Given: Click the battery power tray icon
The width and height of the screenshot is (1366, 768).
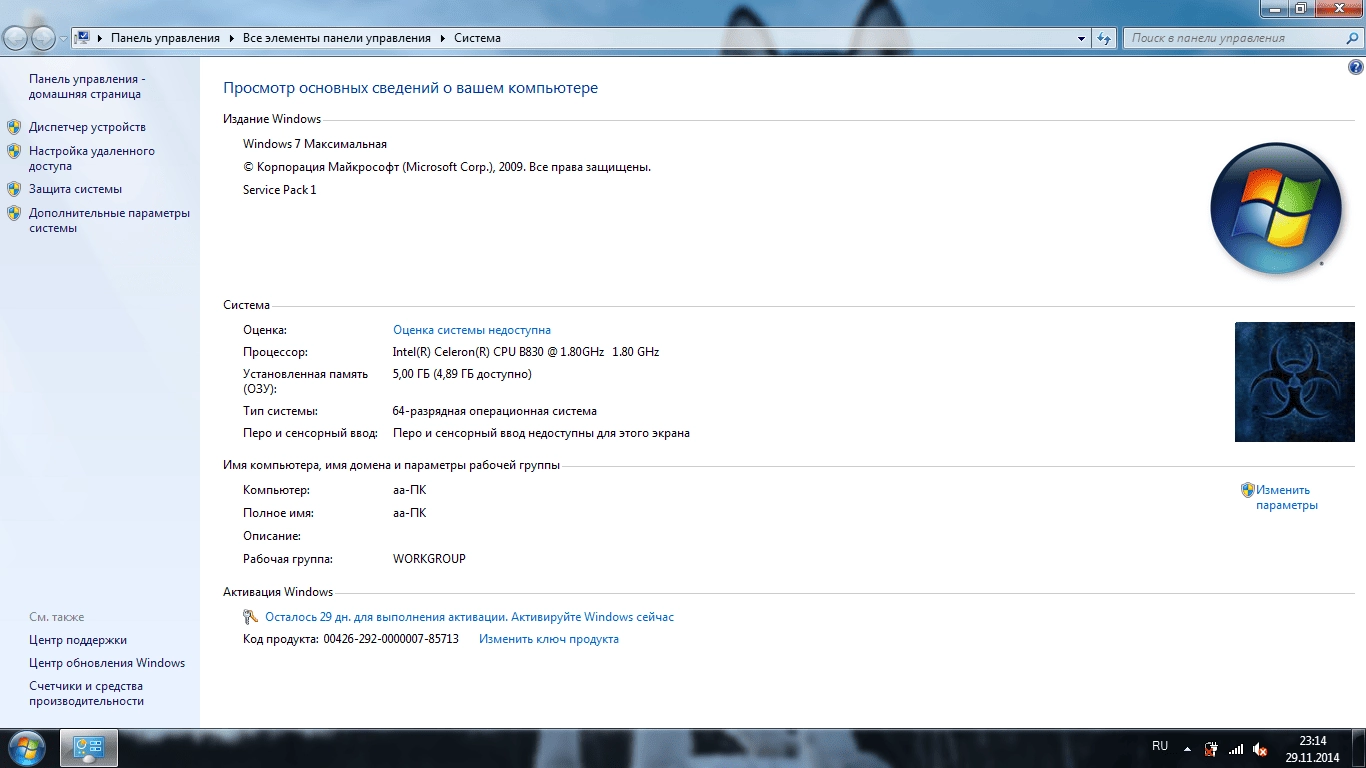Looking at the screenshot, I should (x=1212, y=749).
